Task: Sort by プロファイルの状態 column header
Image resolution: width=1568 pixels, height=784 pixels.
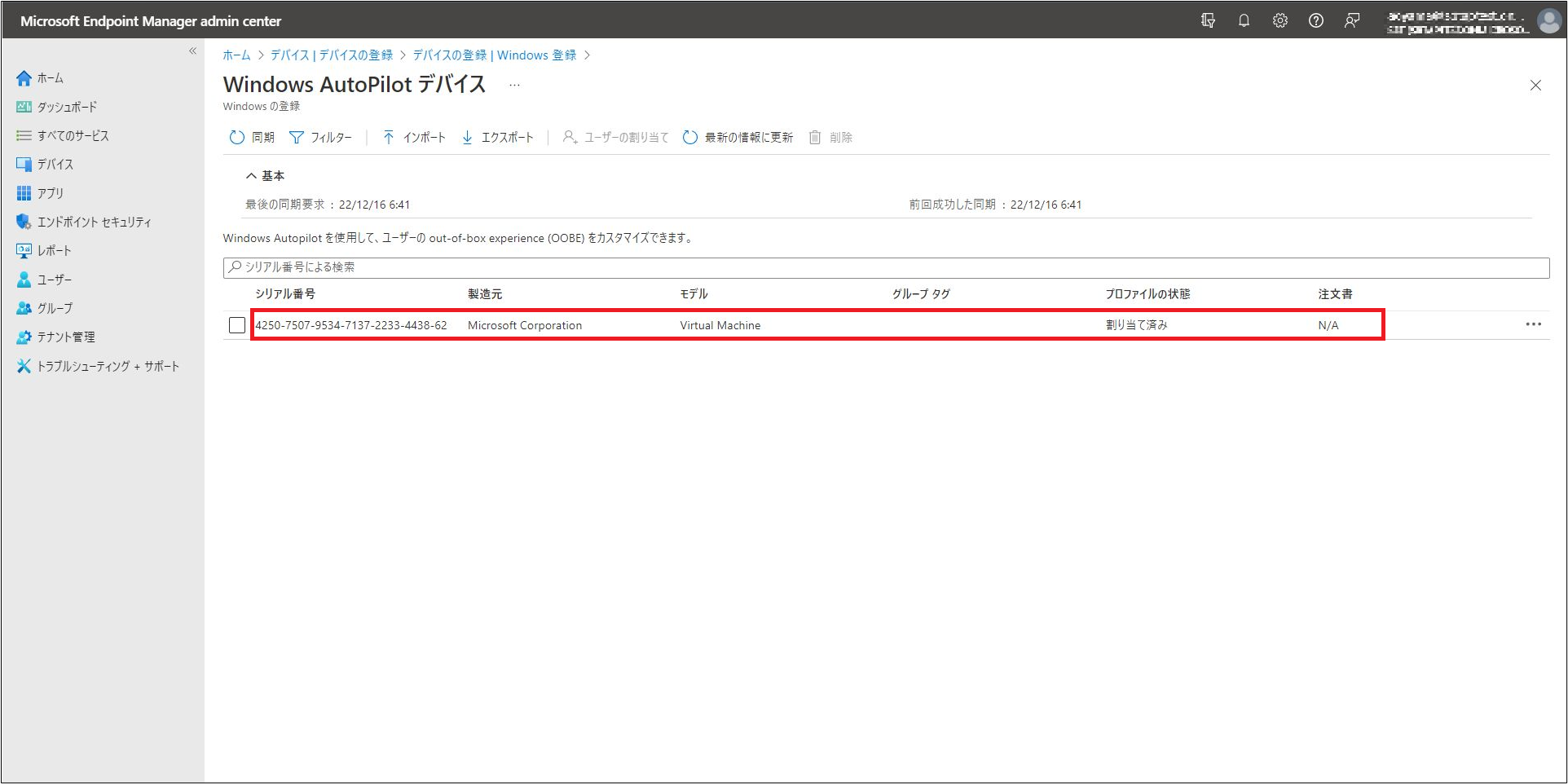Action: (x=1147, y=293)
